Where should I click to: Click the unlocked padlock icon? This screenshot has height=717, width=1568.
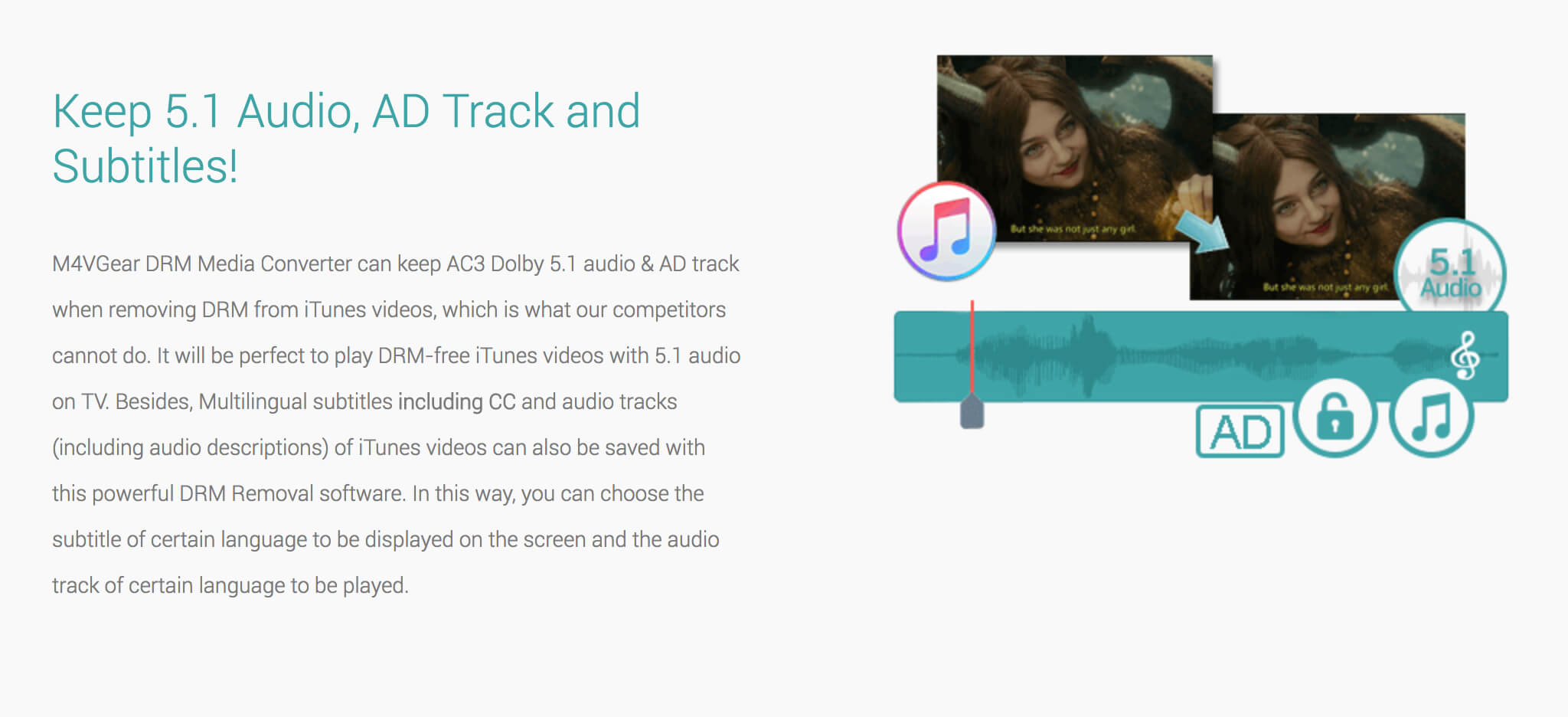click(1335, 417)
